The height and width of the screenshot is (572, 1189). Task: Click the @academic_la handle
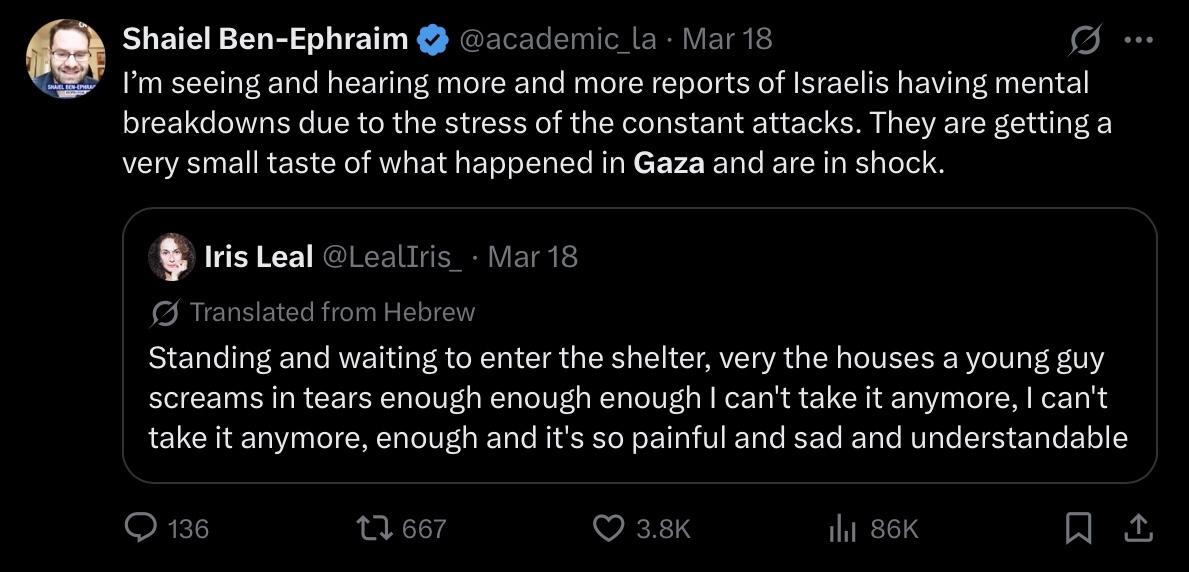pos(557,40)
